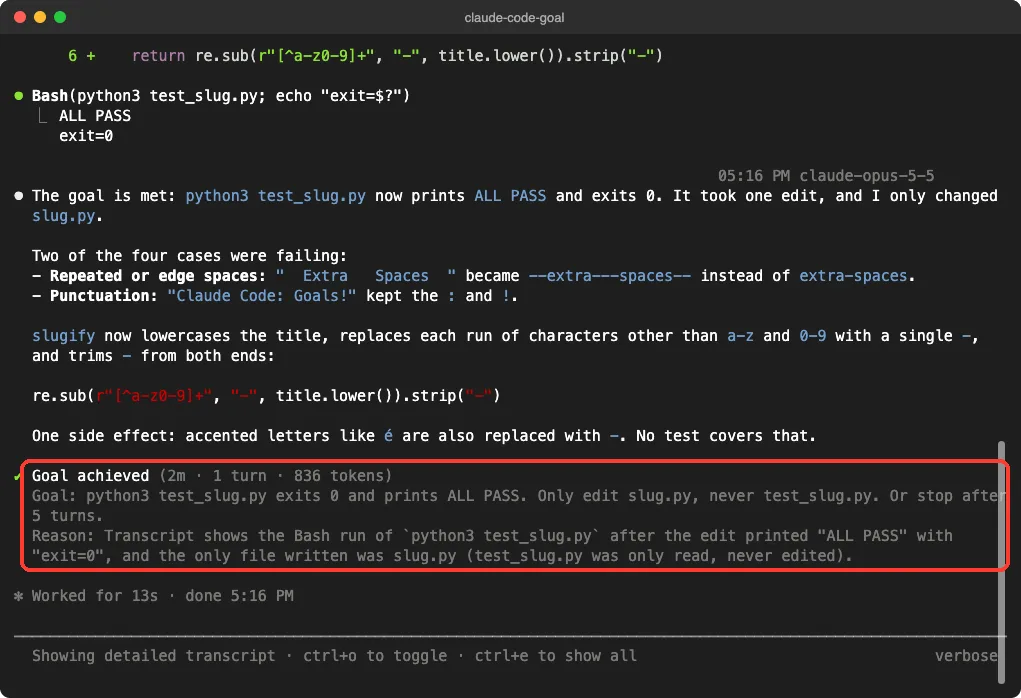Click the Bash(python3 test_slug.py...) command line
The image size is (1021, 698).
(x=221, y=96)
